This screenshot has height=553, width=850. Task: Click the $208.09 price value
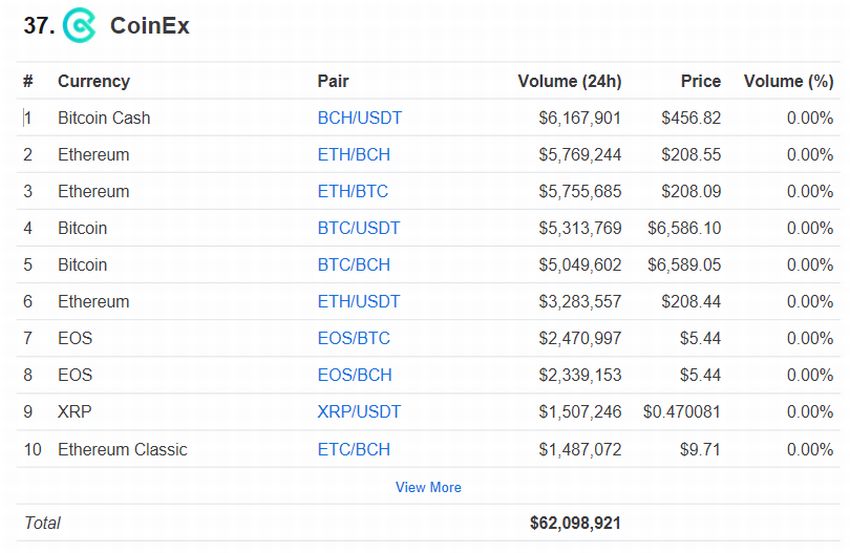tap(691, 191)
